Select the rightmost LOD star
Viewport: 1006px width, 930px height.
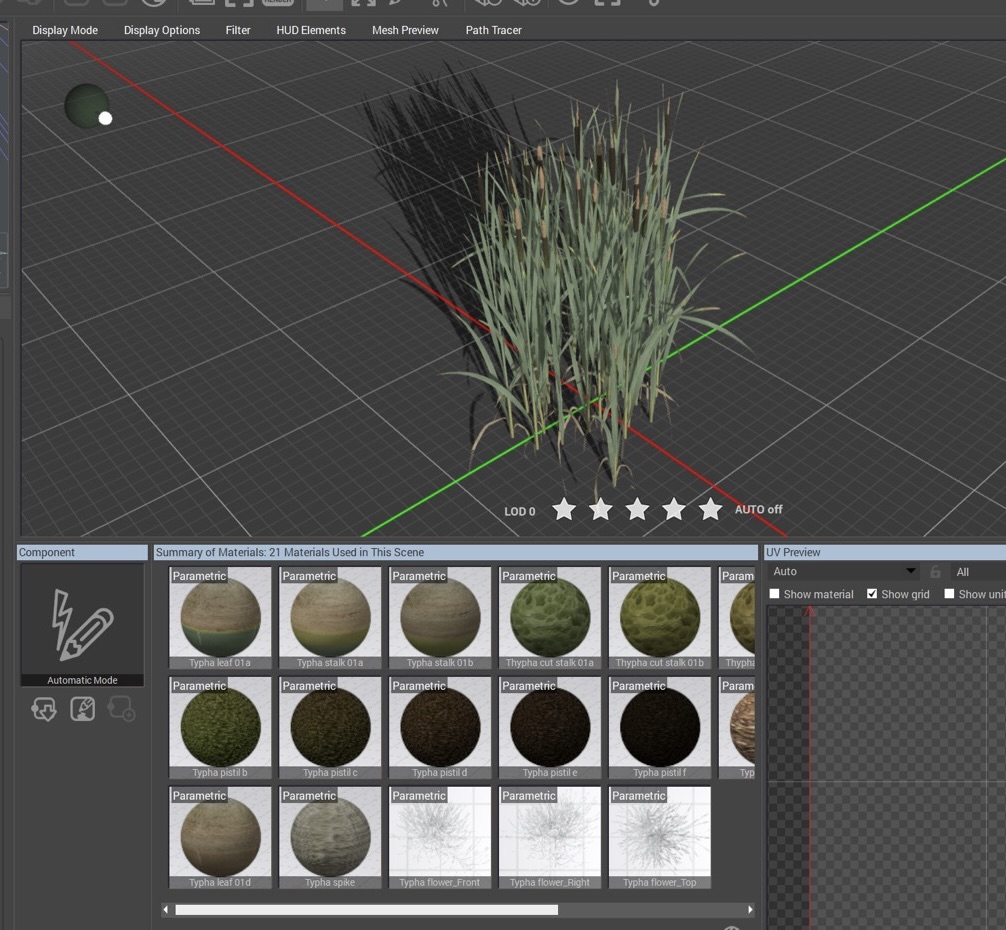(x=710, y=510)
